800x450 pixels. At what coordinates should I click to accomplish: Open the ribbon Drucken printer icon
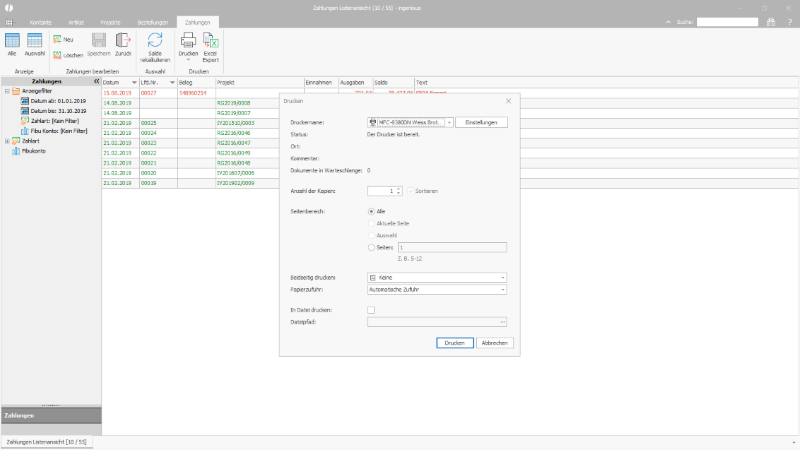coord(188,41)
